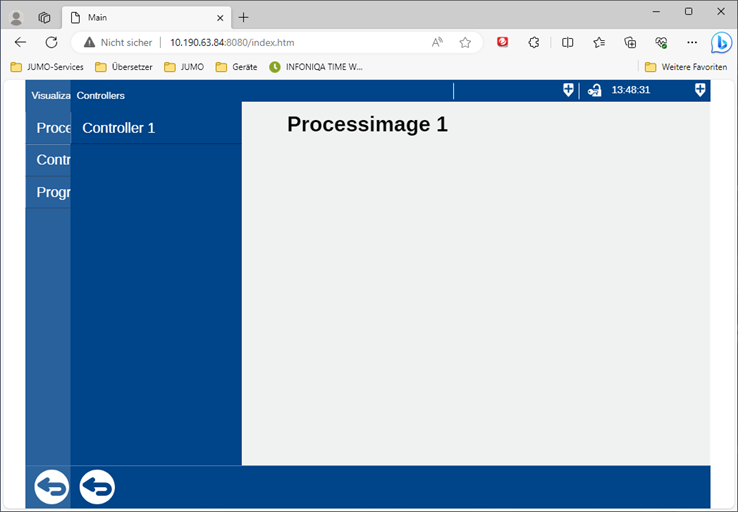Screen dimensions: 738x512
Task: Toggle split screen view in browser
Action: 567,43
